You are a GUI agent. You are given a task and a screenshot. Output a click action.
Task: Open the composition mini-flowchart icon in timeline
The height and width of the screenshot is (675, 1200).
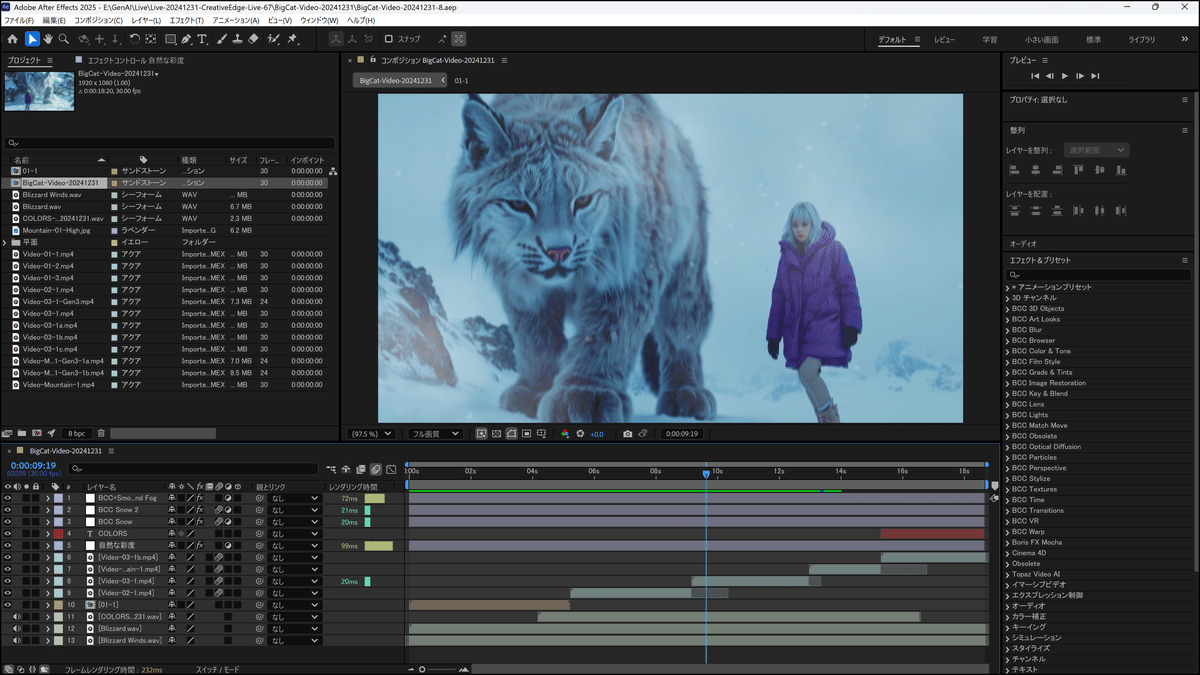pos(331,468)
